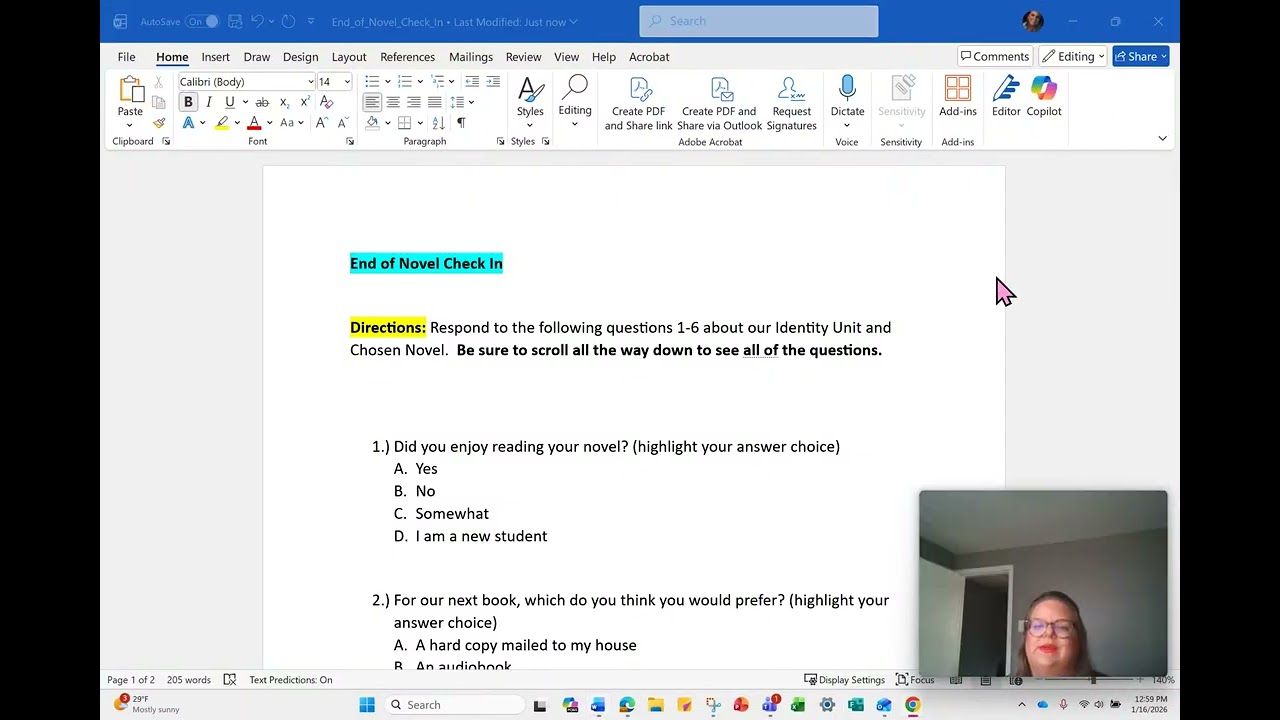Viewport: 1280px width, 720px height.
Task: Apply yellow text highlight color
Action: [x=222, y=123]
